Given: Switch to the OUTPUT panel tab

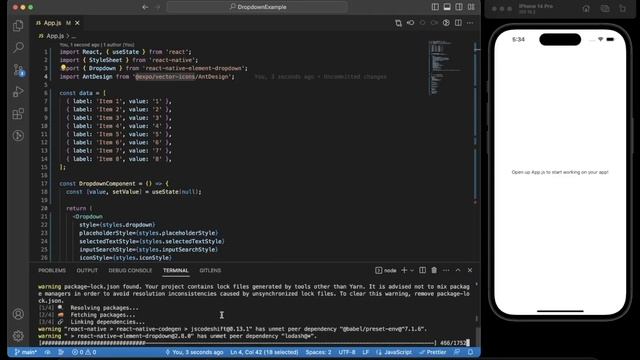Looking at the screenshot, I should 87,271.
